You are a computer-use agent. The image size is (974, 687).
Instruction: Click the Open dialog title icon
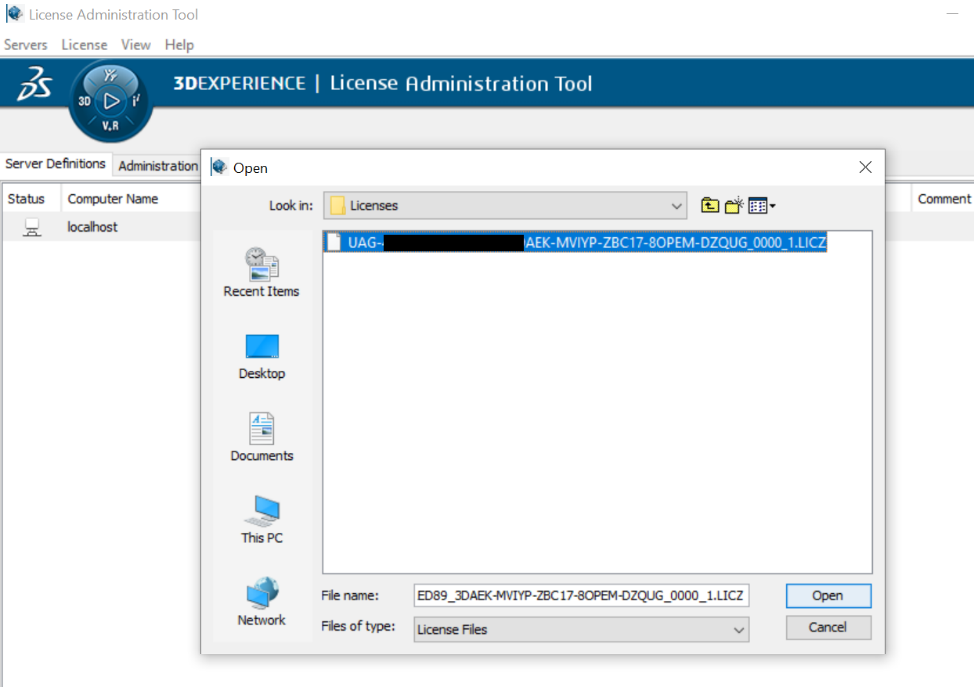click(x=219, y=167)
